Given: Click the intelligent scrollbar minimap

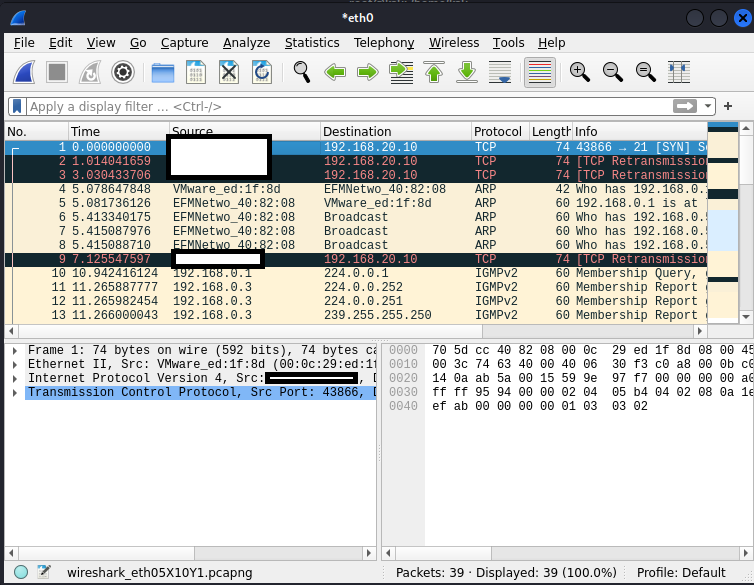Looking at the screenshot, I should pos(723,222).
